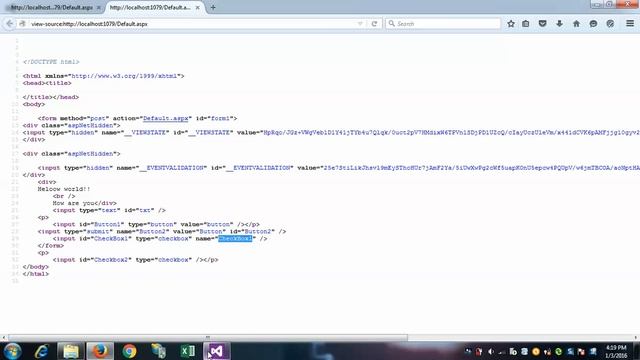Follow the Default.aspx link in form action
The width and height of the screenshot is (640, 360).
click(165, 118)
